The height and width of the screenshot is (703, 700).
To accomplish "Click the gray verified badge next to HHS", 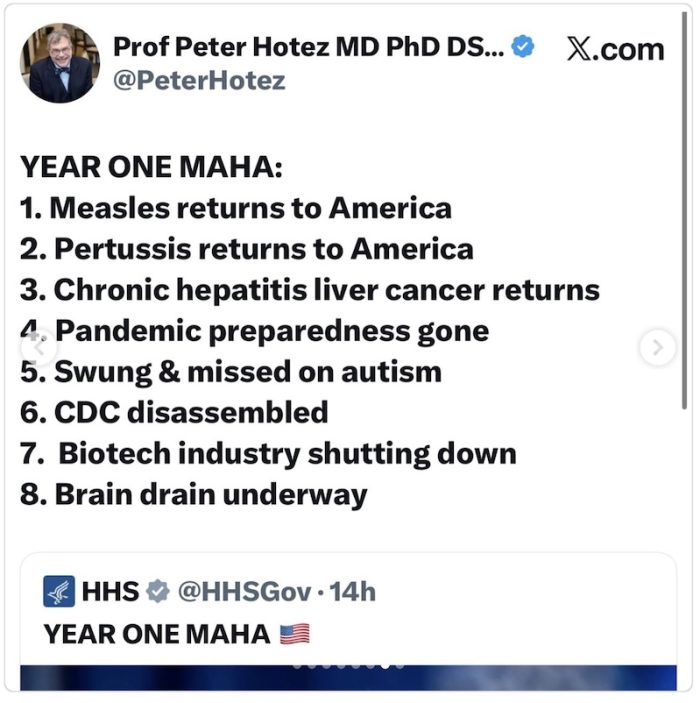I will pyautogui.click(x=158, y=592).
